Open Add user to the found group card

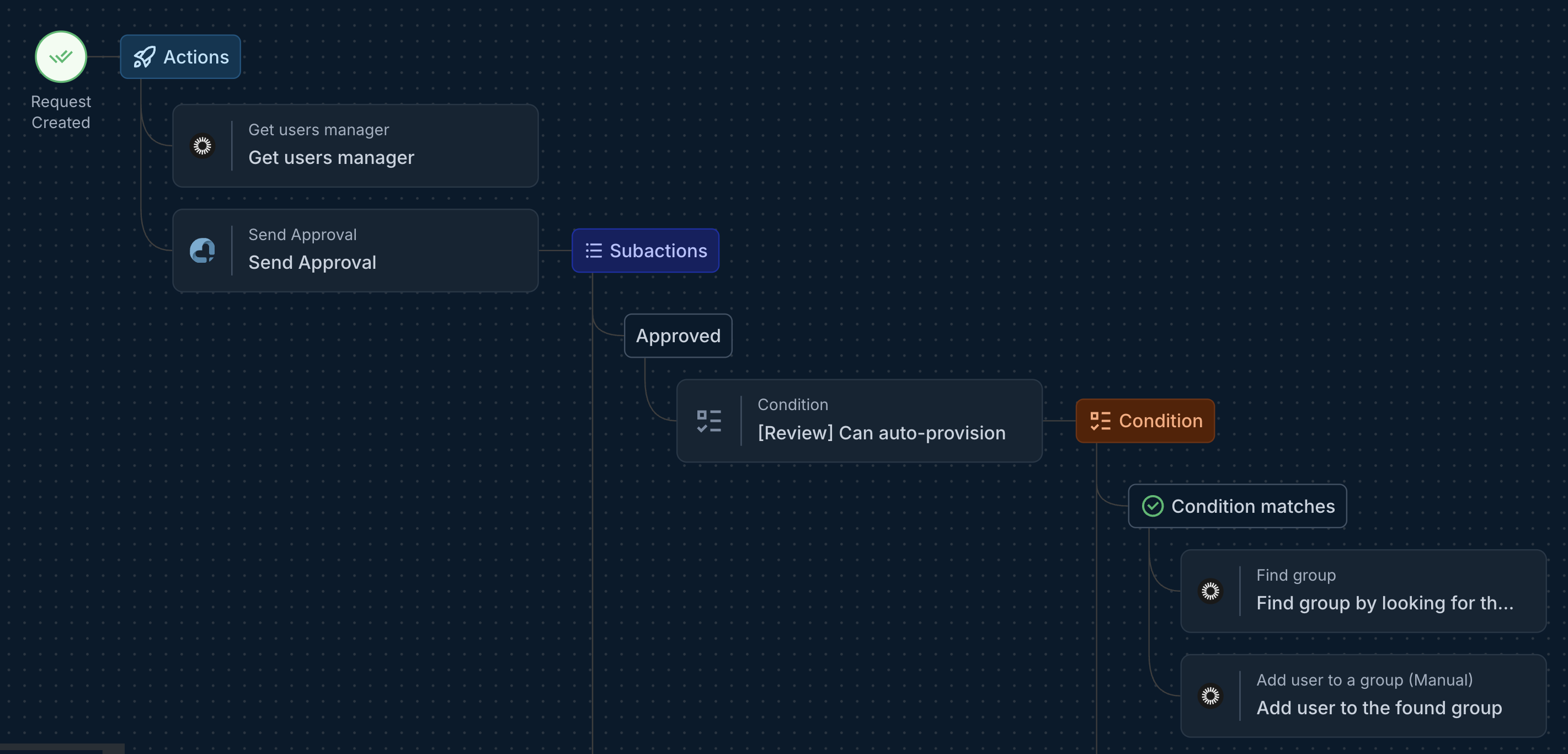coord(1363,695)
